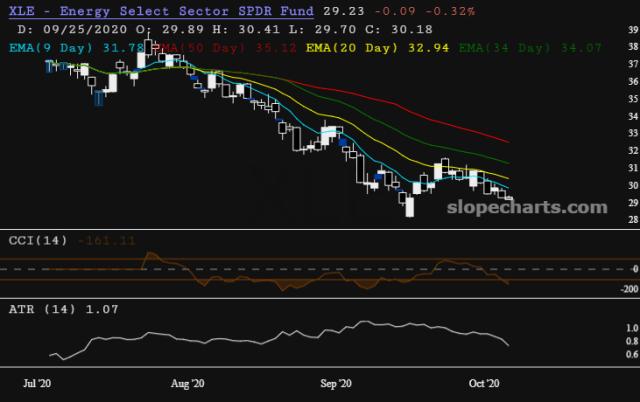Click the CCI -200 axis label
This screenshot has width=640, height=402.
pos(629,289)
